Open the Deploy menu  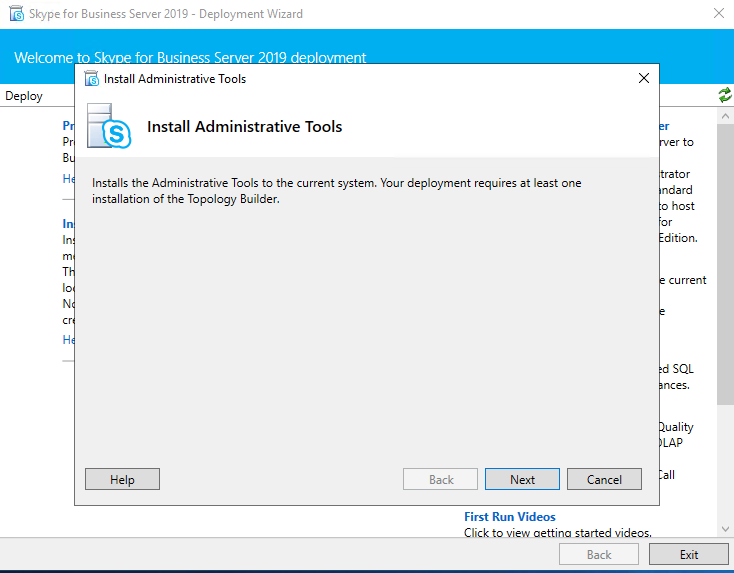(x=24, y=96)
